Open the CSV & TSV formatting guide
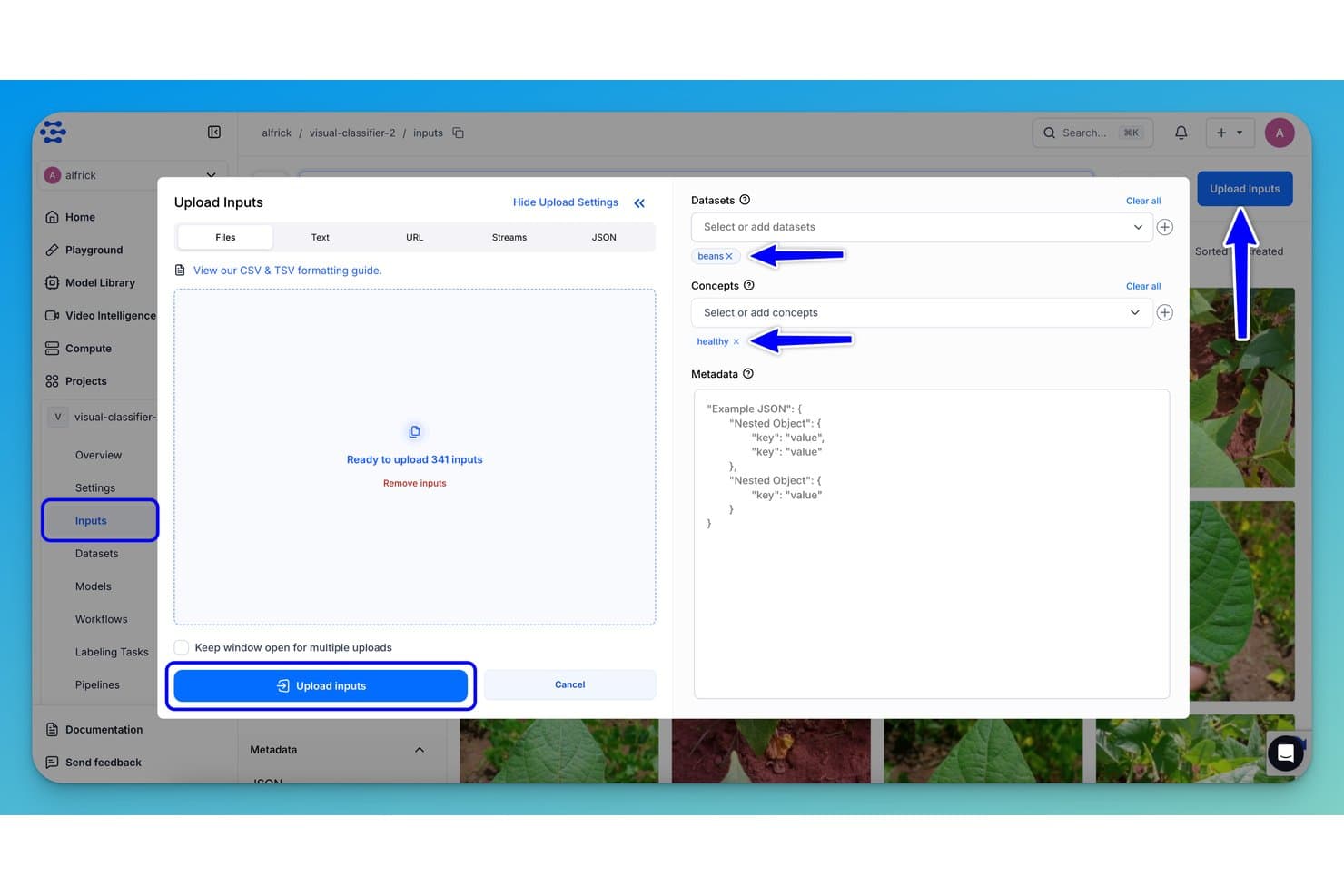Image resolution: width=1344 pixels, height=896 pixels. [287, 271]
